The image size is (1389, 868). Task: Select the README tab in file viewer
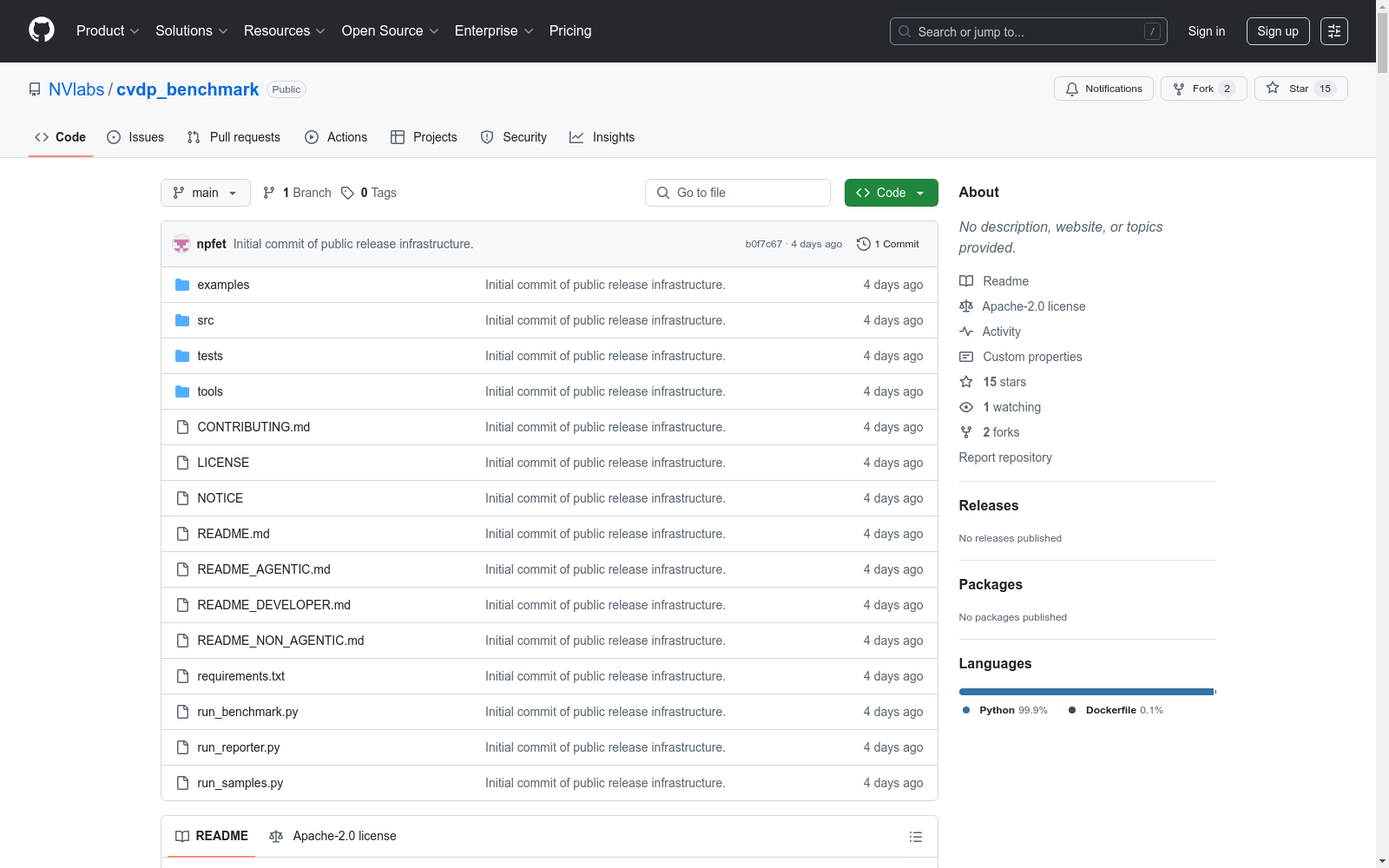211,836
